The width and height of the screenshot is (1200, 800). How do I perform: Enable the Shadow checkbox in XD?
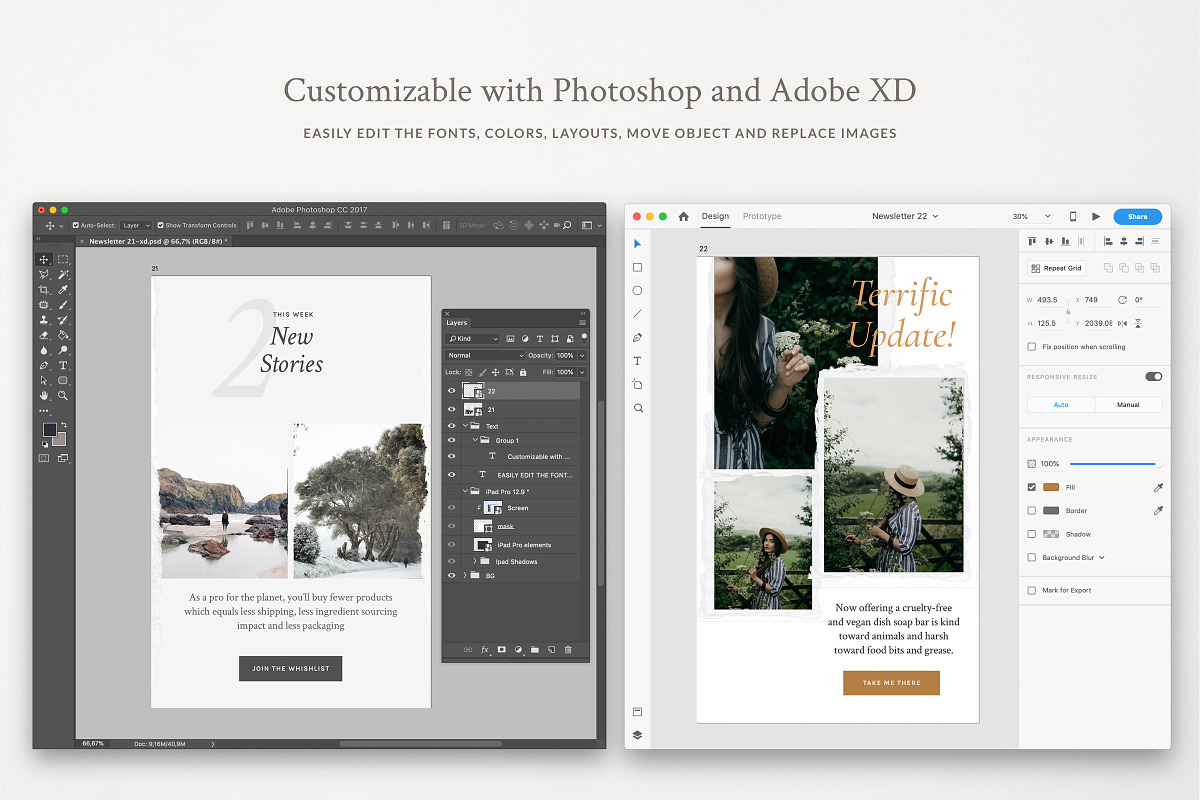point(1032,534)
